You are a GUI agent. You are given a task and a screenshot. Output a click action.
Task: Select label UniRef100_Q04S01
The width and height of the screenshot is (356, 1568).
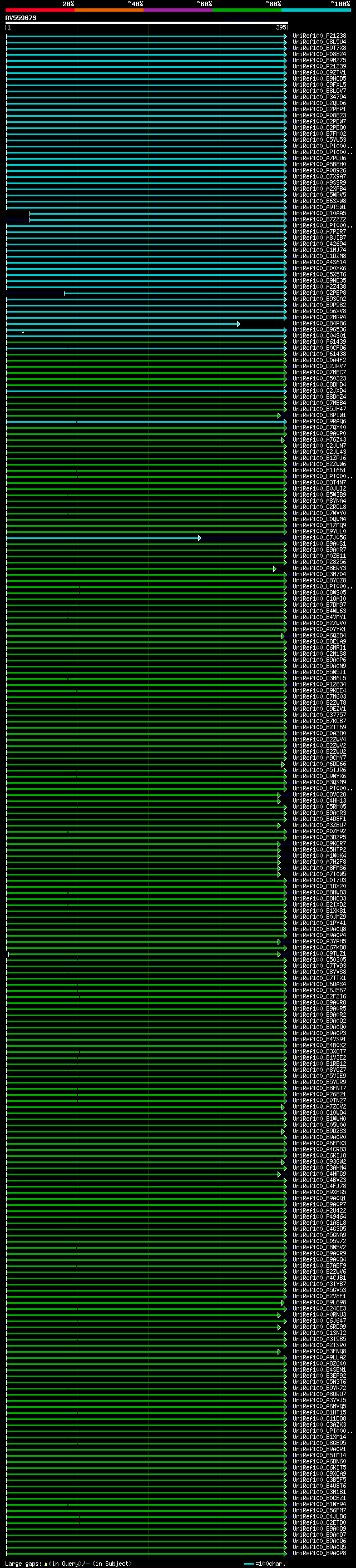pos(319,336)
